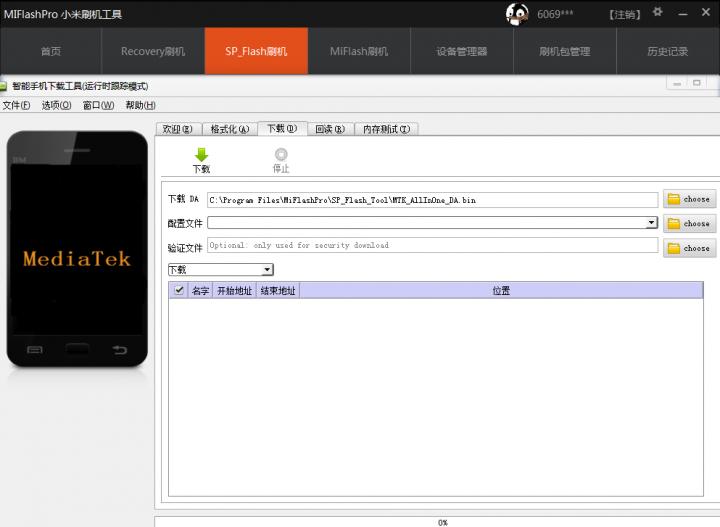
Task: Click the green download arrow icon
Action: pos(201,155)
